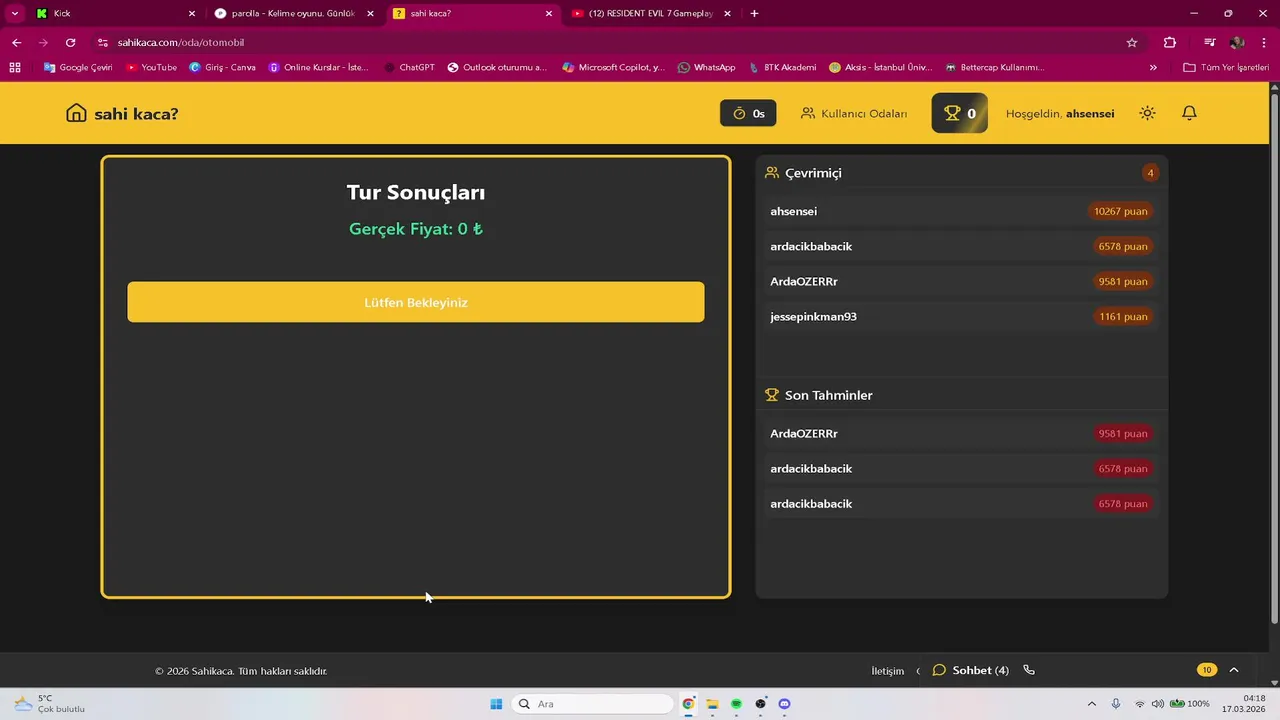Open the apps grid in bookmarks bar
Viewport: 1280px width, 720px height.
point(14,67)
